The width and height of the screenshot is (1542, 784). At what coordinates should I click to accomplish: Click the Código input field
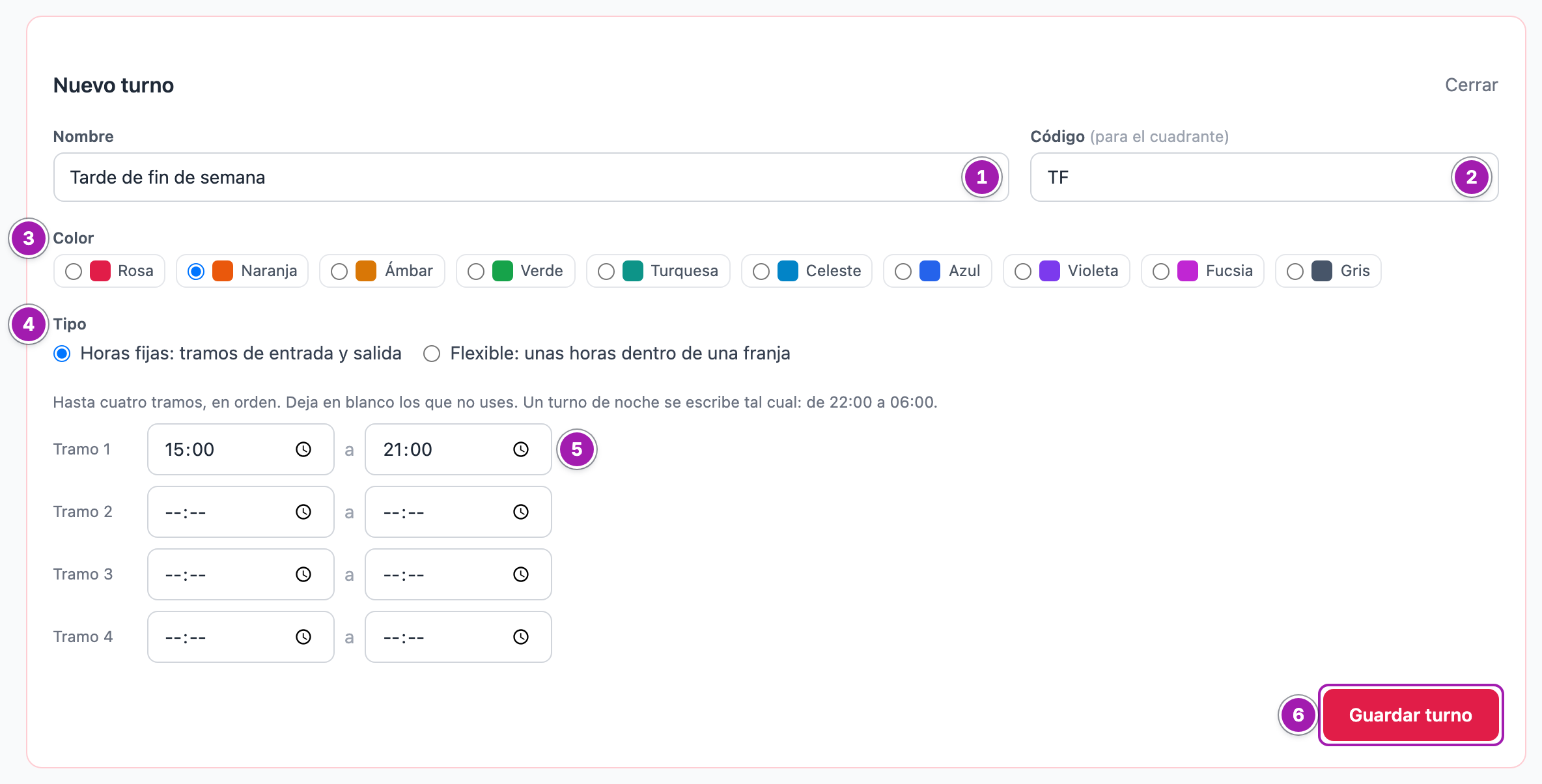(x=1265, y=177)
